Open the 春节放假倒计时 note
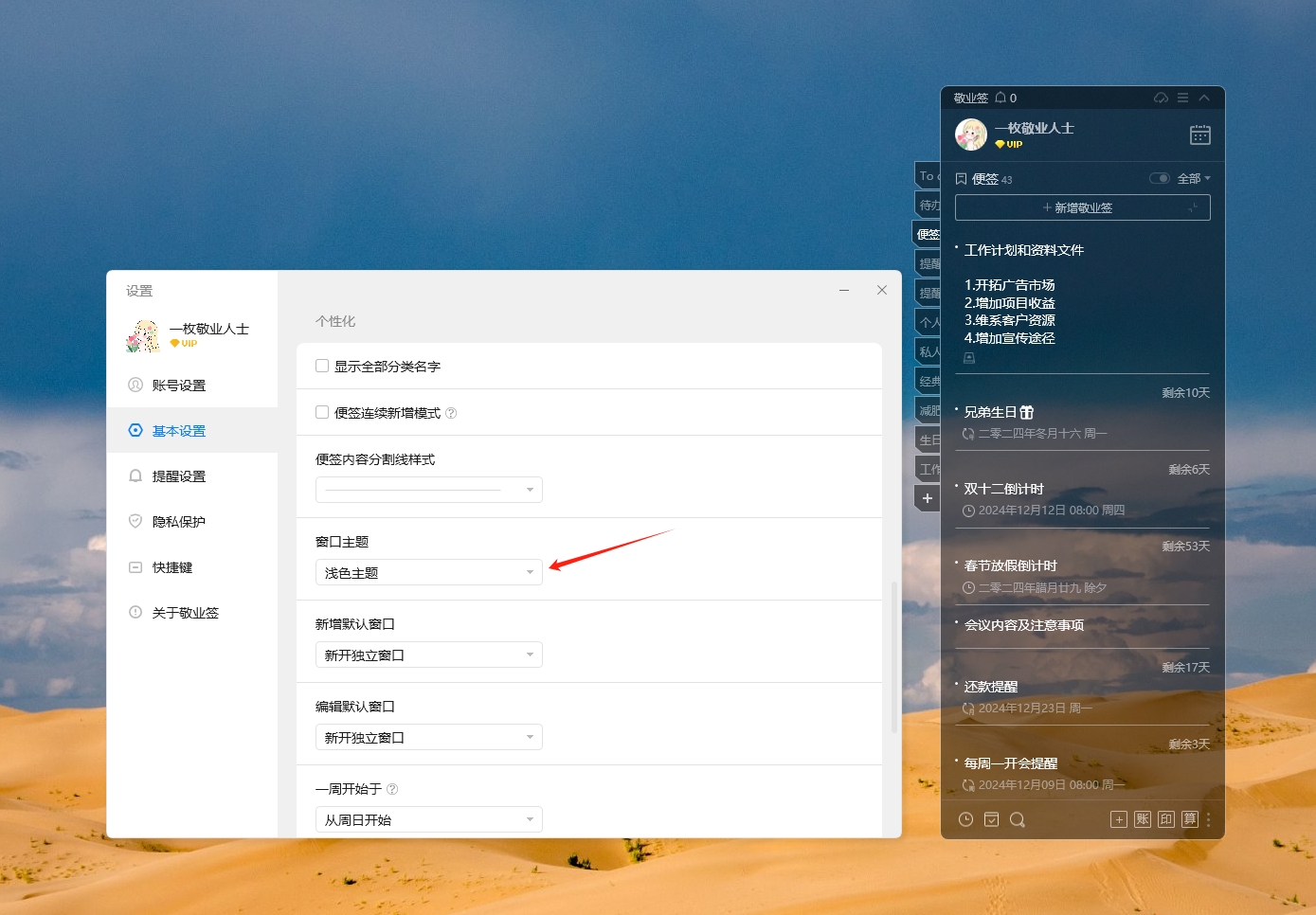The image size is (1316, 915). 1010,565
